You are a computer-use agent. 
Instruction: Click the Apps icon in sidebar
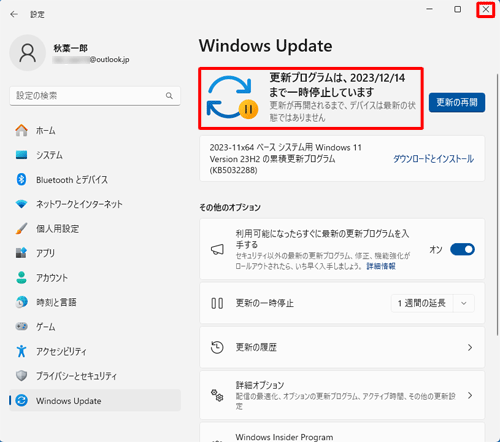pos(21,253)
